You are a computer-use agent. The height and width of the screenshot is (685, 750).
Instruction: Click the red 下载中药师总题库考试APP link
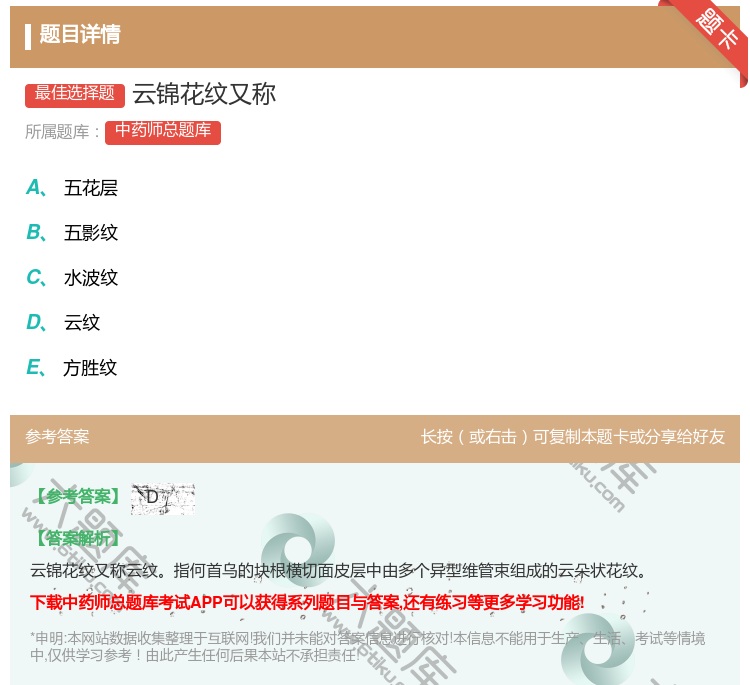(307, 602)
